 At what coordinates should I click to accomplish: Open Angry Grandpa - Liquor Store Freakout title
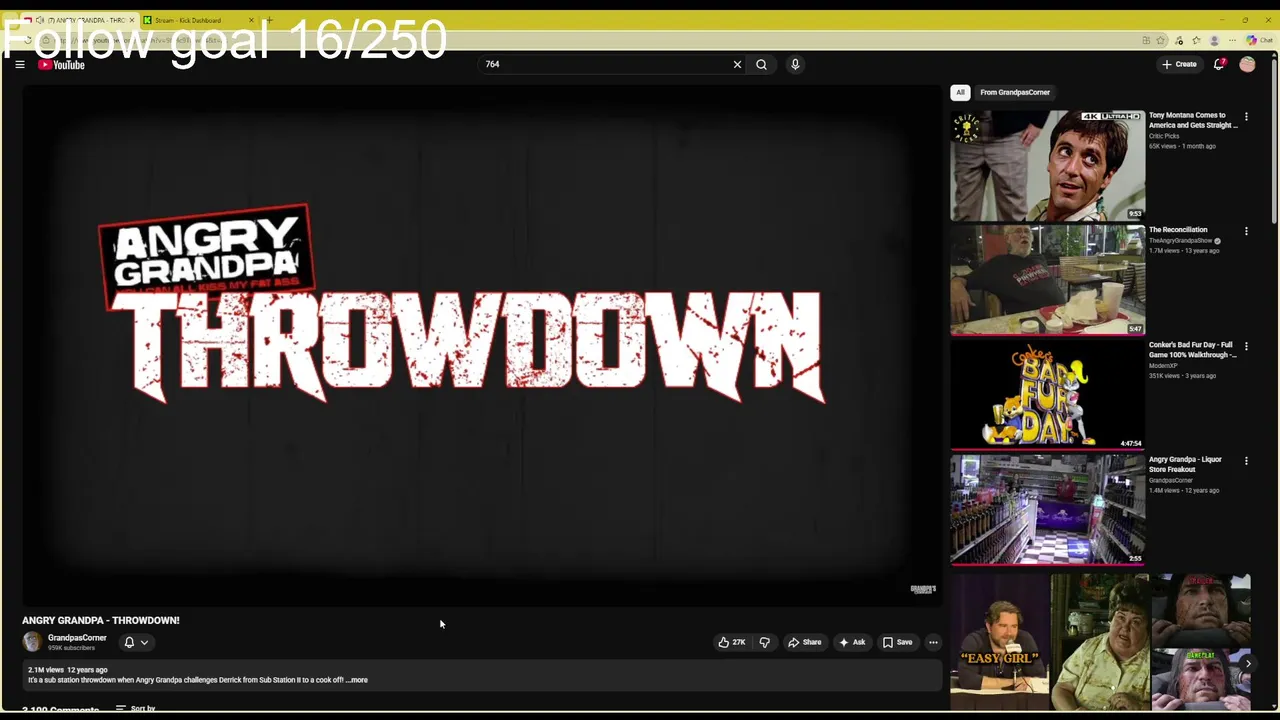[x=1185, y=464]
